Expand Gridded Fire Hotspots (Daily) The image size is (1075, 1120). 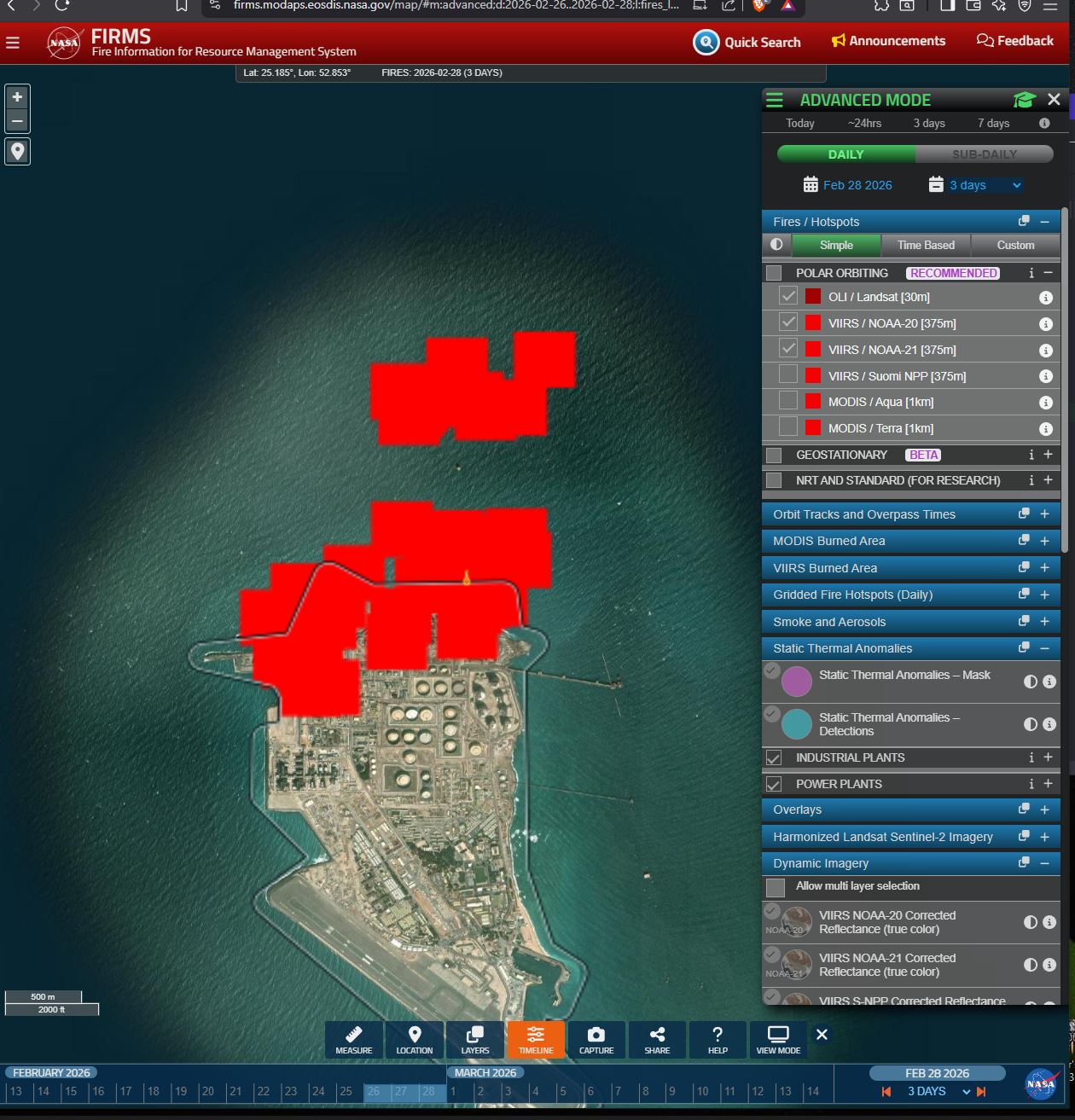tap(1044, 595)
